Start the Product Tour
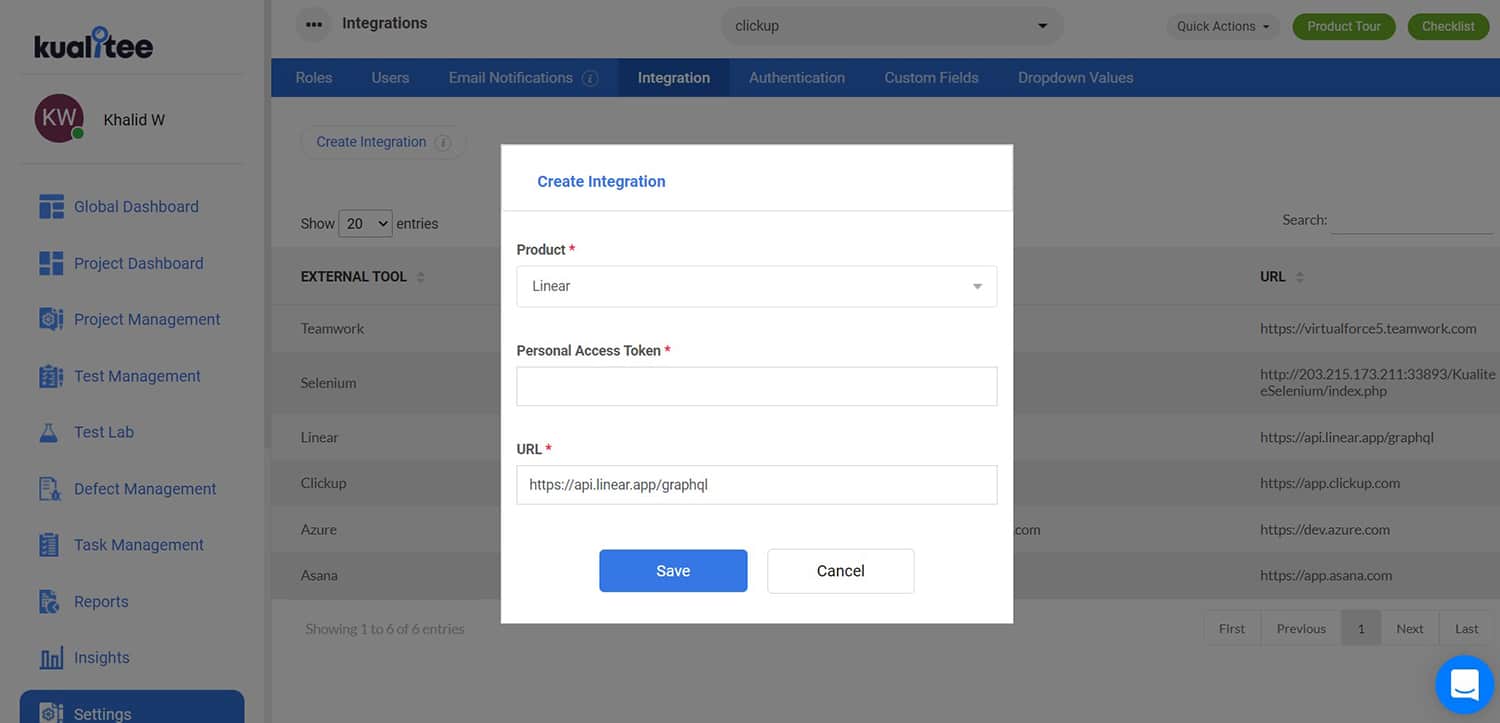The height and width of the screenshot is (723, 1500). tap(1344, 26)
